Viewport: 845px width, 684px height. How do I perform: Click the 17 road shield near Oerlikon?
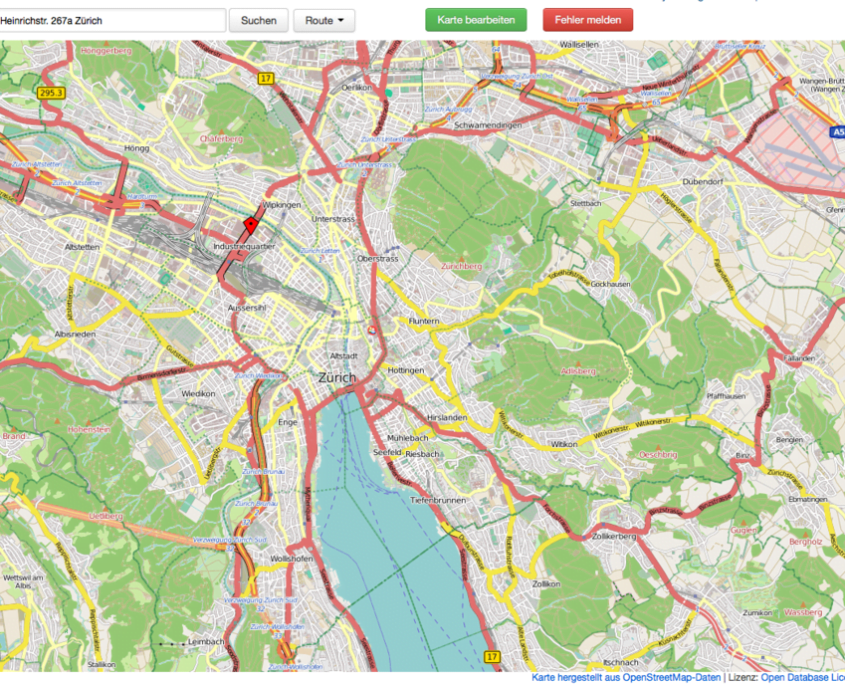coord(264,77)
